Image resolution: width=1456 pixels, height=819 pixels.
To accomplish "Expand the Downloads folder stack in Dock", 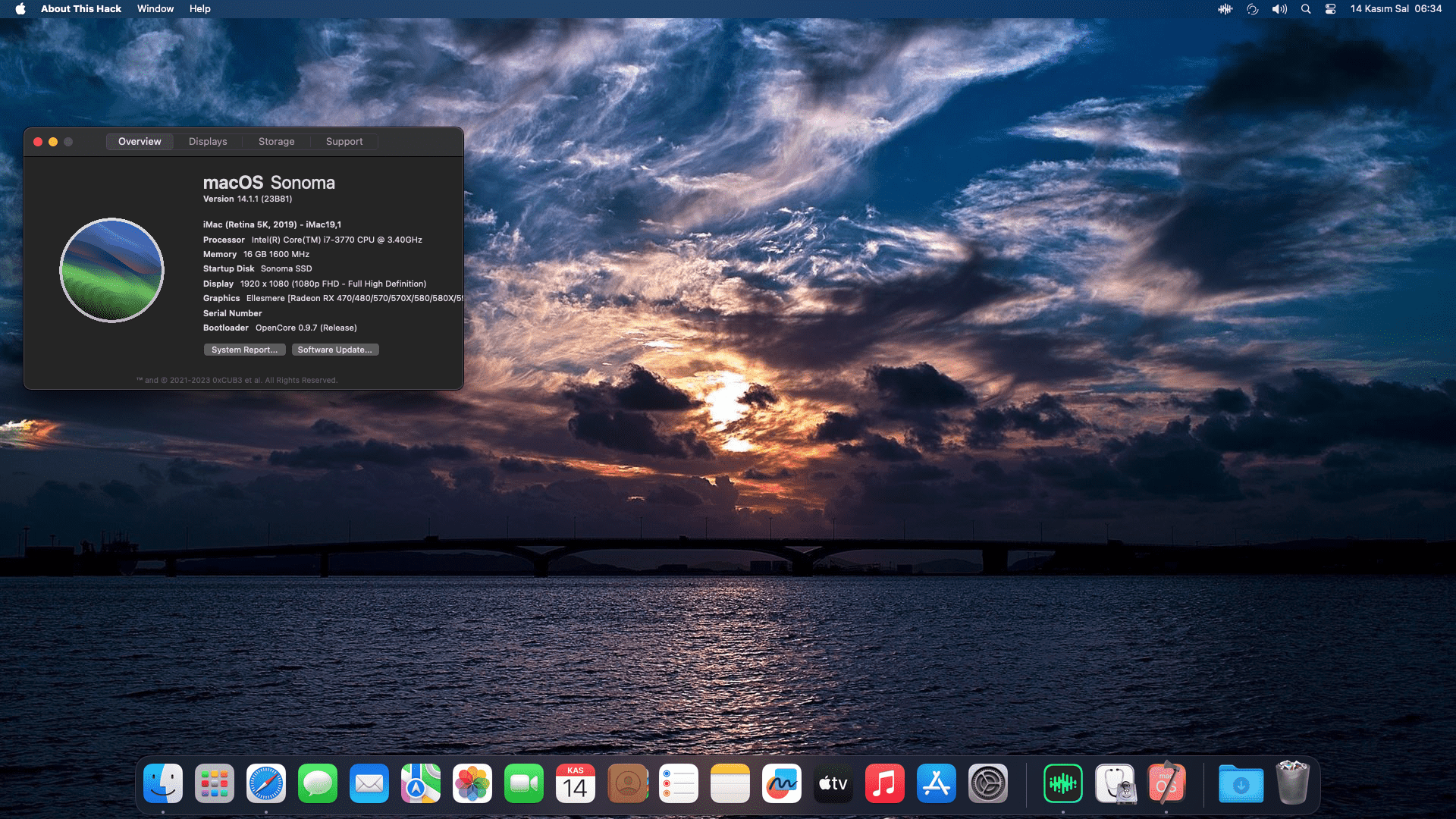I will (x=1241, y=783).
